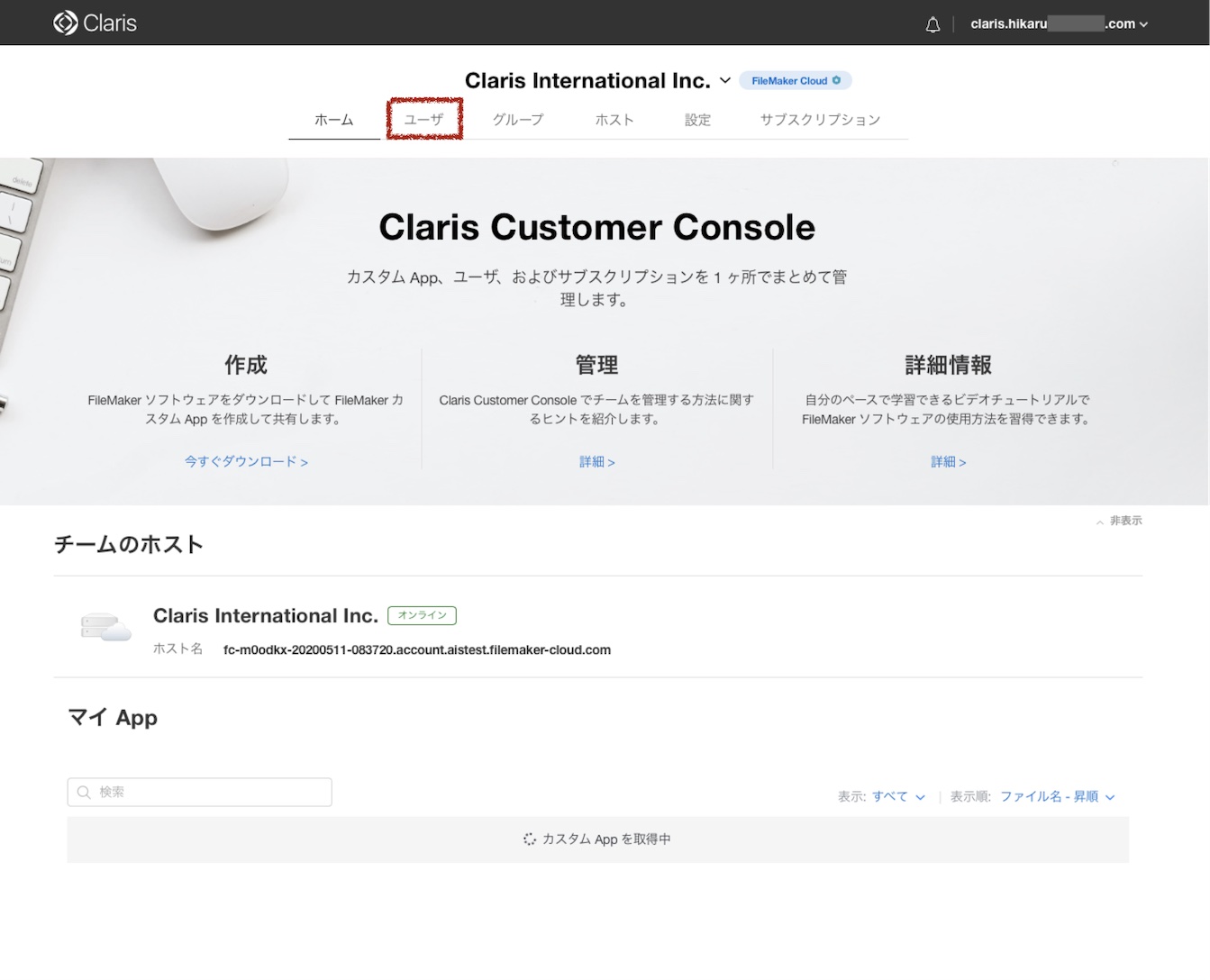Open 詳細 link under 管理
1210x980 pixels.
coord(596,461)
